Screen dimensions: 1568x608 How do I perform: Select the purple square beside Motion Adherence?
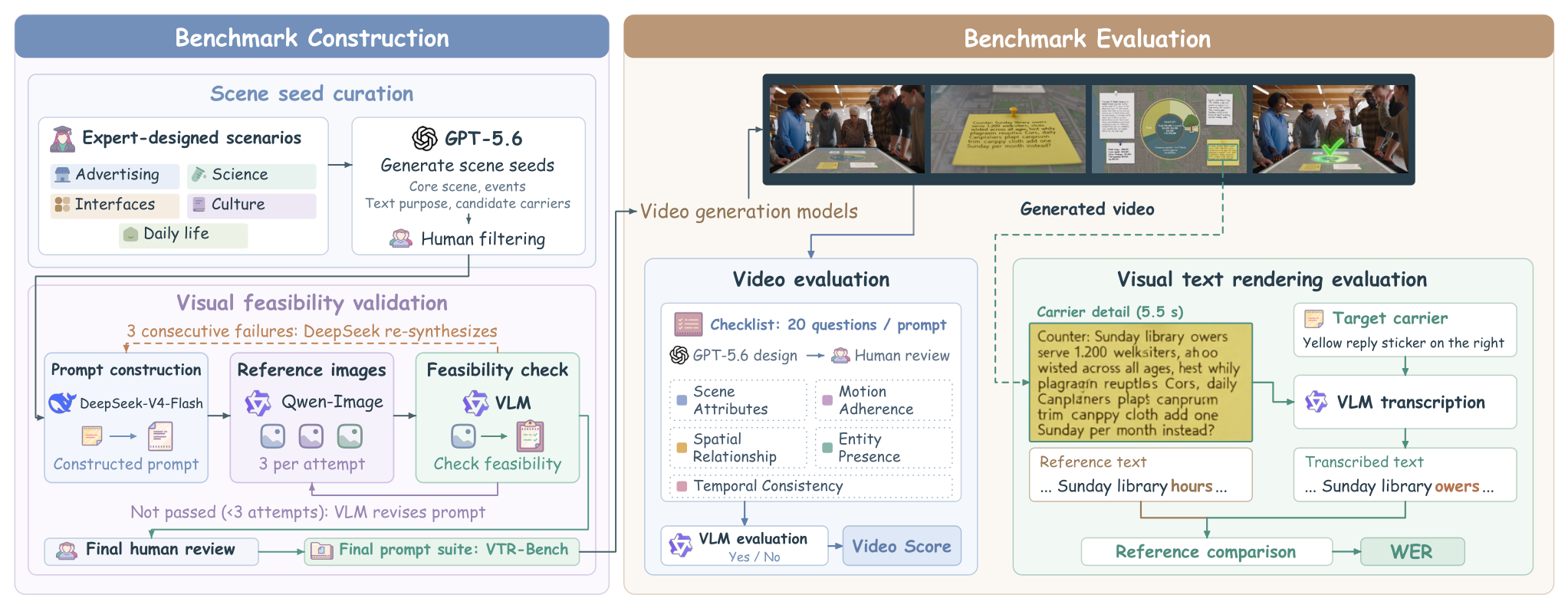(827, 400)
